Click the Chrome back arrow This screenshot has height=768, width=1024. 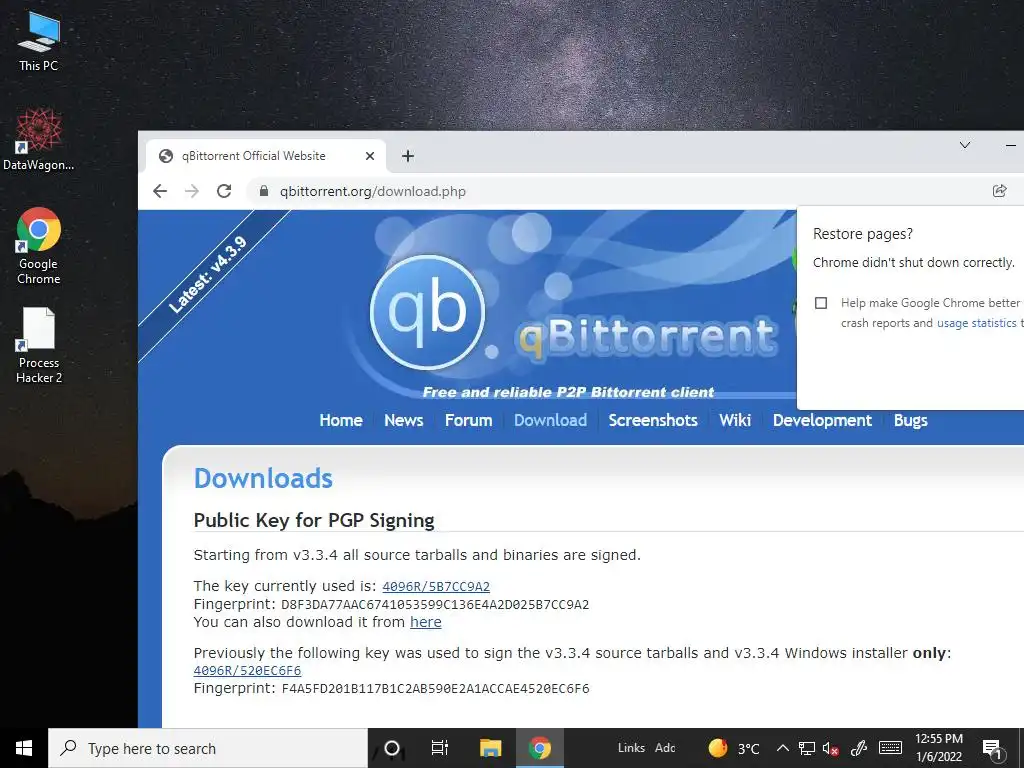pos(160,191)
